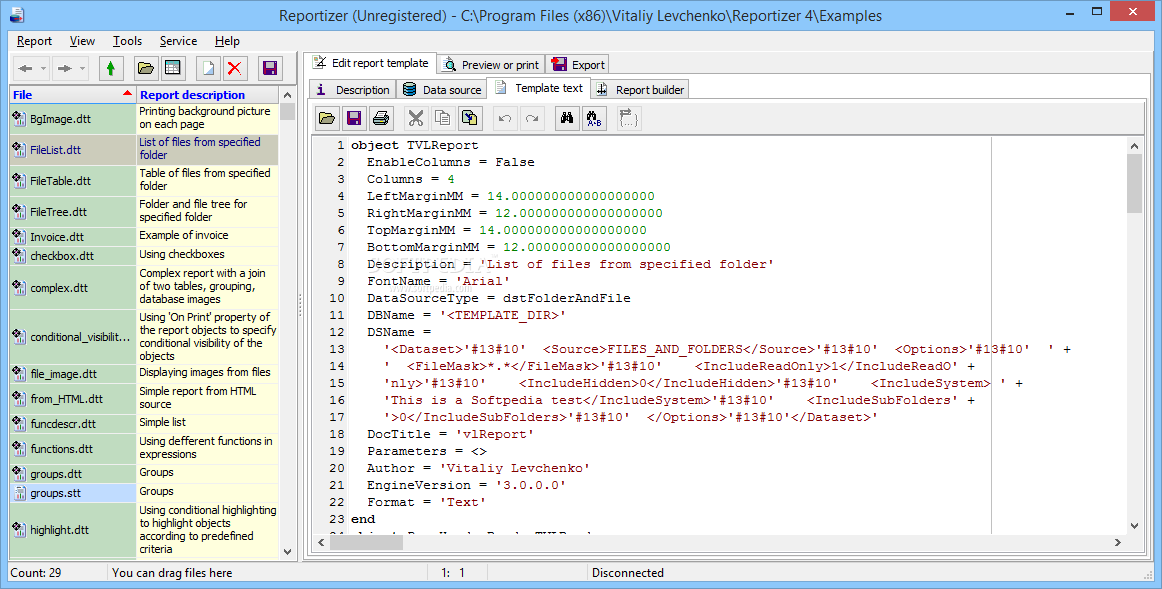The height and width of the screenshot is (589, 1162).
Task: Switch to the Export tab
Action: coord(578,65)
